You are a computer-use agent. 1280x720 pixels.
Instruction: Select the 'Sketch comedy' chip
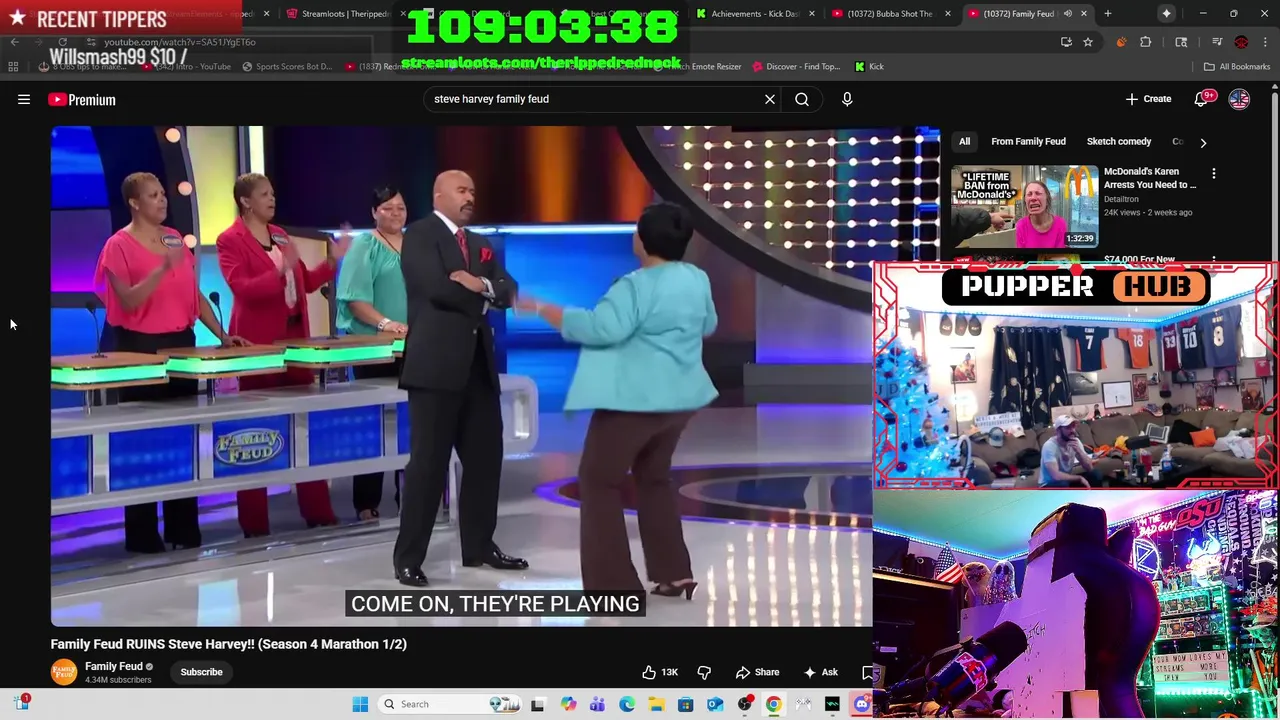pyautogui.click(x=1119, y=141)
